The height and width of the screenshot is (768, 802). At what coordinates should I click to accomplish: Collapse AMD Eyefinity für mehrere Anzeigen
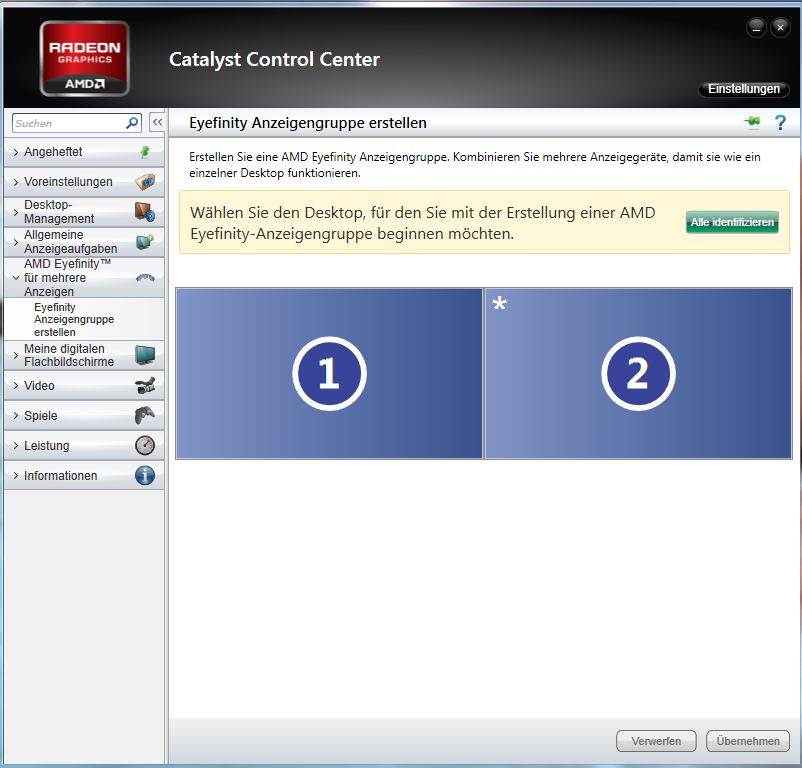(x=16, y=278)
